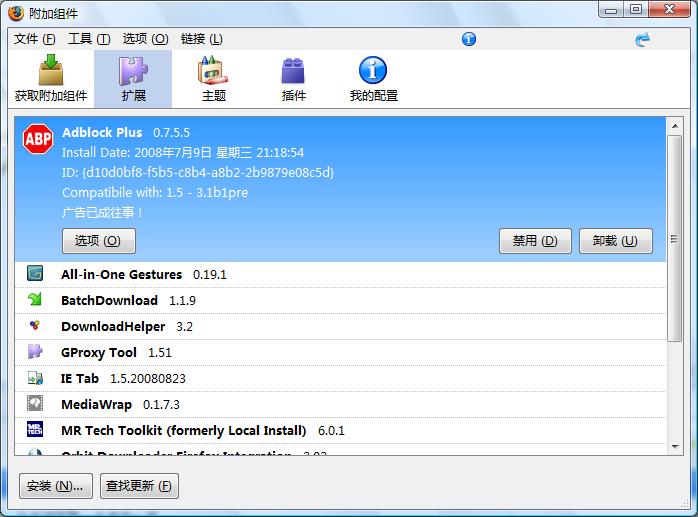
Task: Open the 选项 (O) menu in menu bar
Action: pos(146,39)
